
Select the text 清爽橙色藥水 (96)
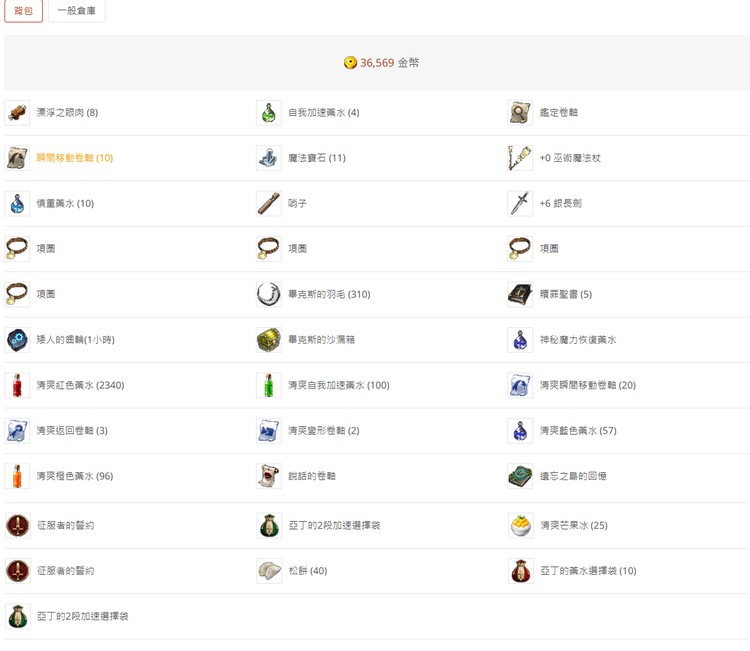tap(75, 476)
